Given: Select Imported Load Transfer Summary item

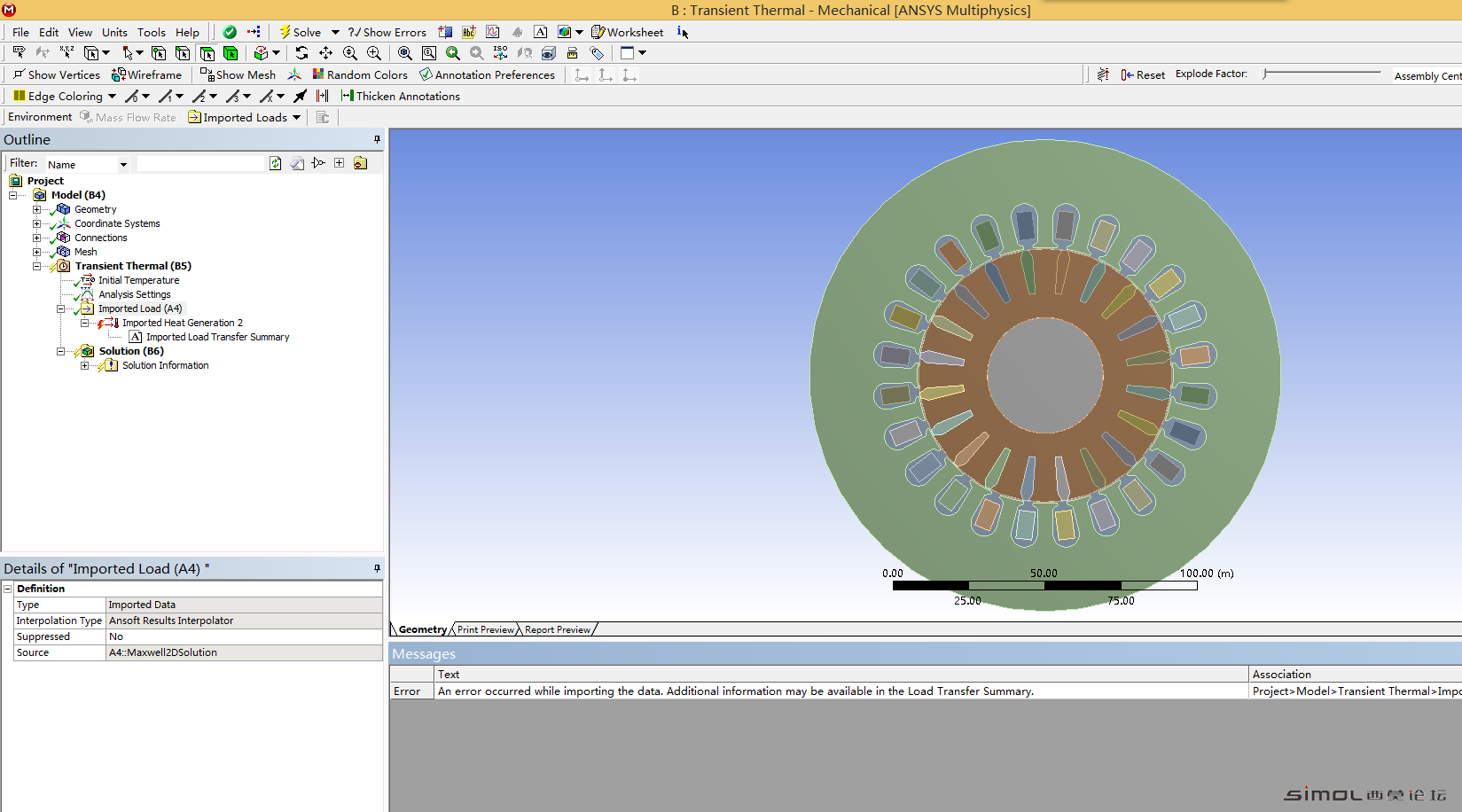Looking at the screenshot, I should click(x=217, y=337).
